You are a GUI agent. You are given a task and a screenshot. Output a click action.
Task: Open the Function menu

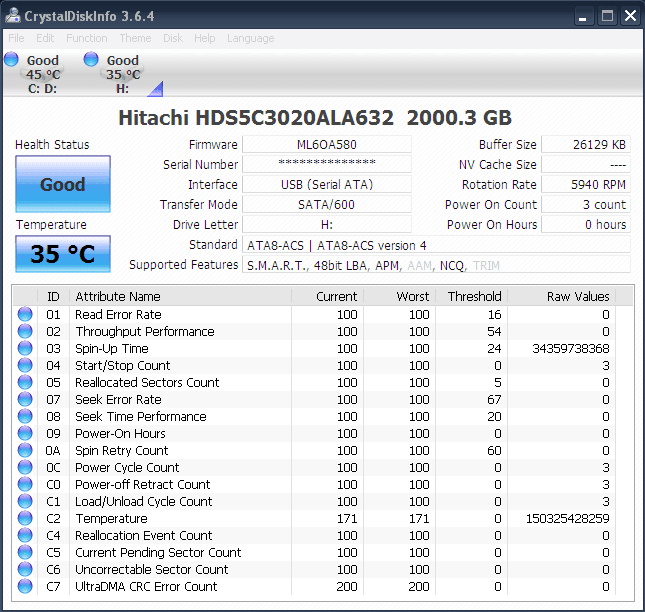coord(86,38)
